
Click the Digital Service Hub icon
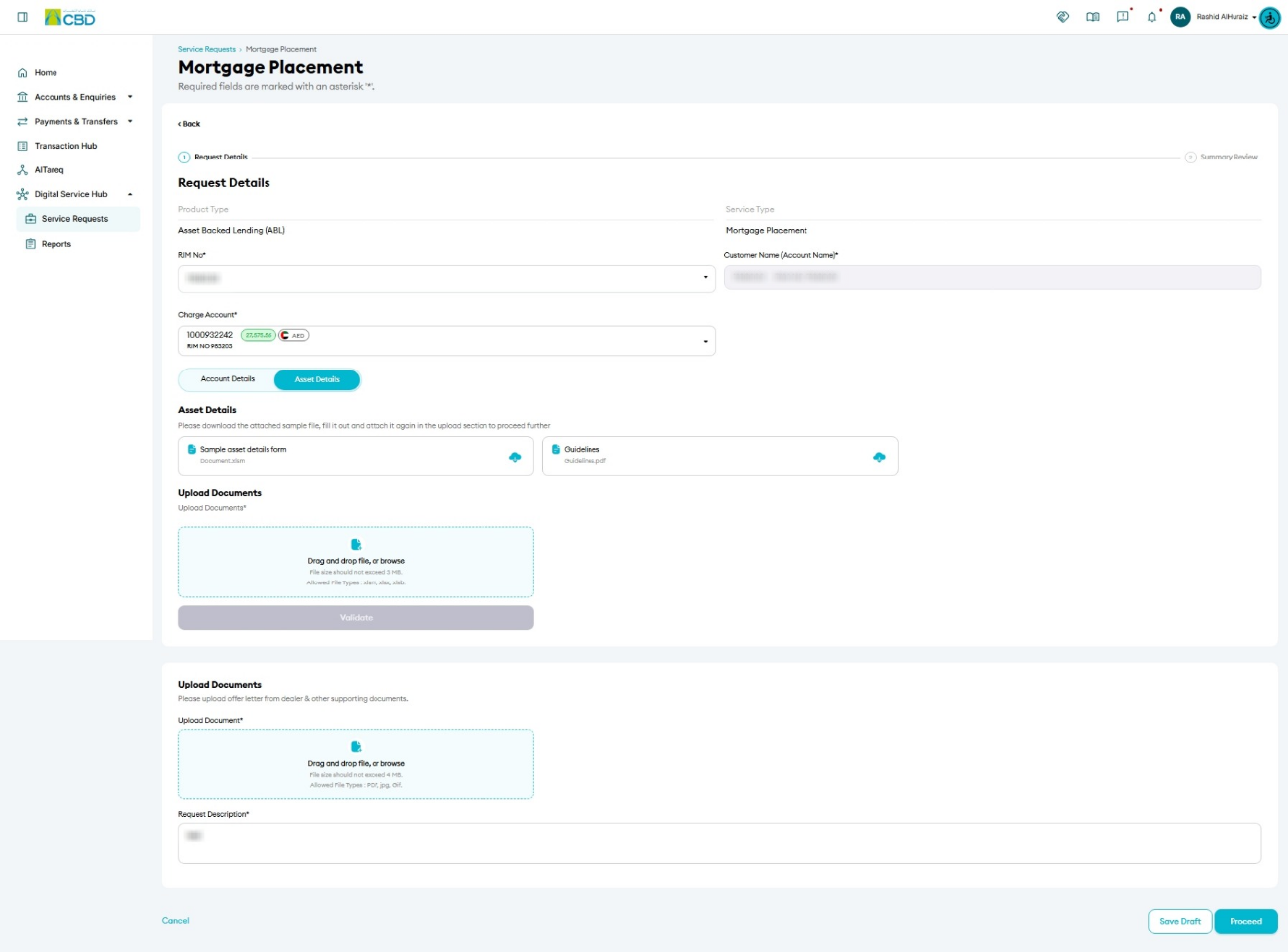point(23,194)
